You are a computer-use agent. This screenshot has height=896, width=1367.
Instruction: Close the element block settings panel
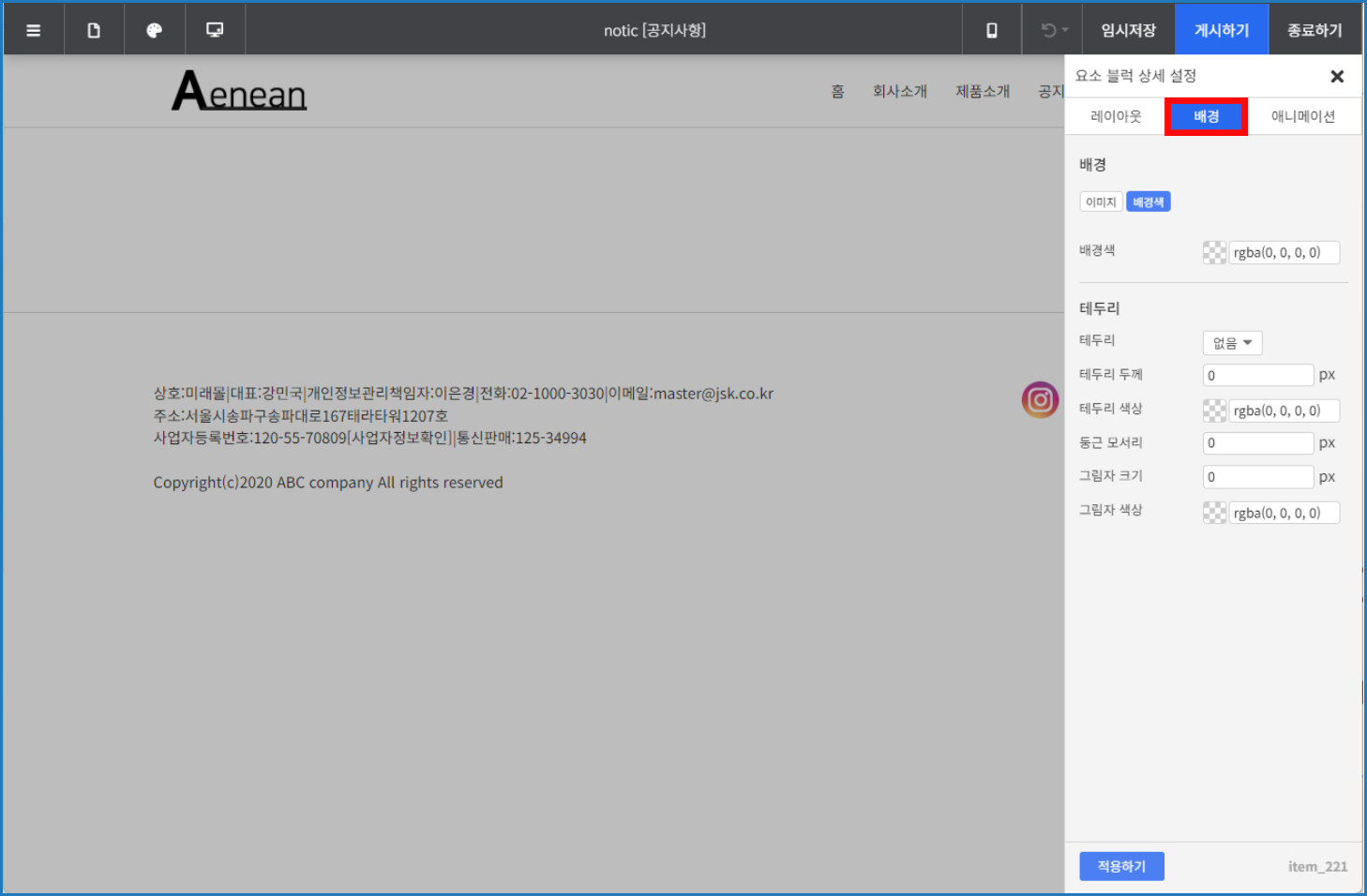point(1337,76)
